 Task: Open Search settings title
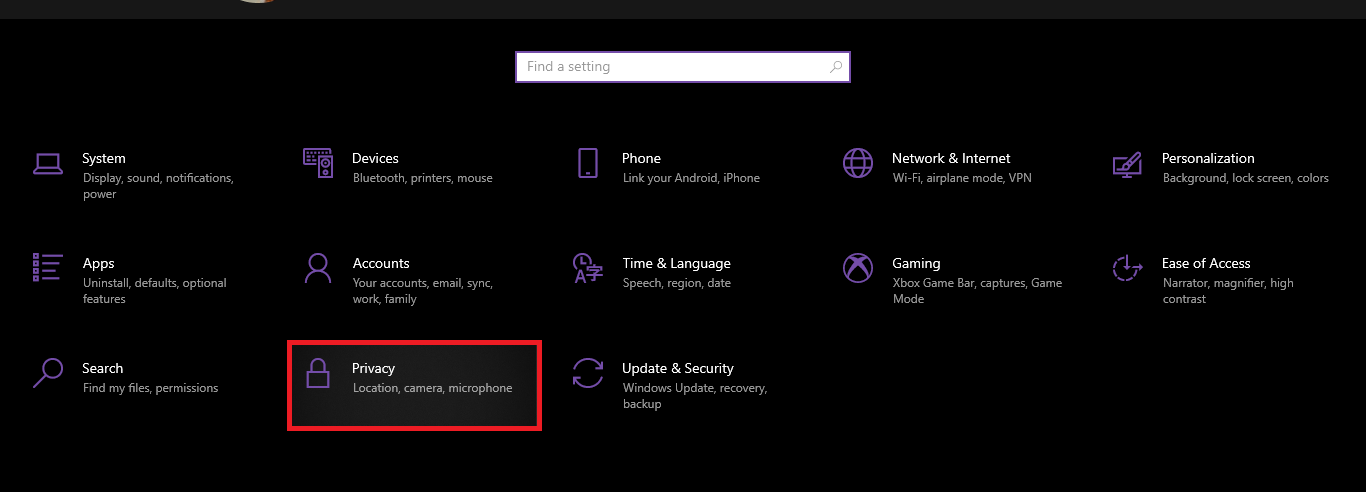click(x=103, y=368)
